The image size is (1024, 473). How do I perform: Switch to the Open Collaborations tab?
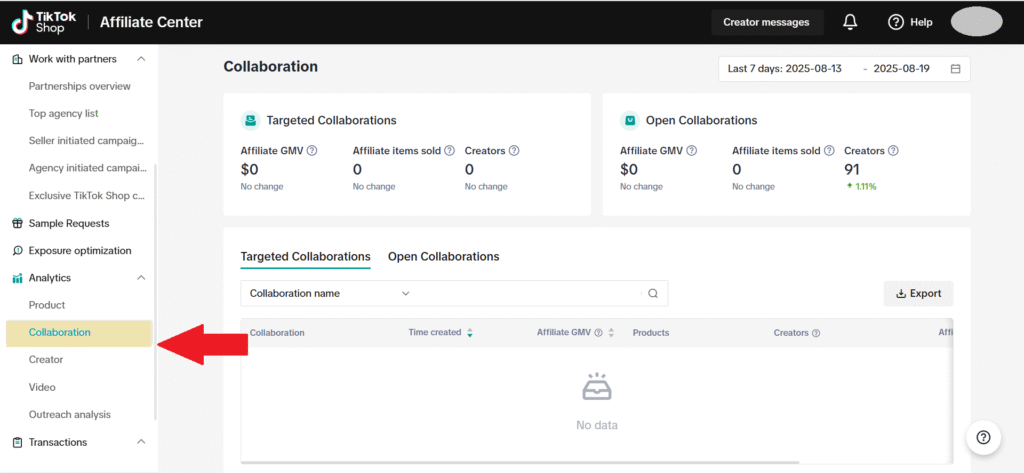click(443, 257)
